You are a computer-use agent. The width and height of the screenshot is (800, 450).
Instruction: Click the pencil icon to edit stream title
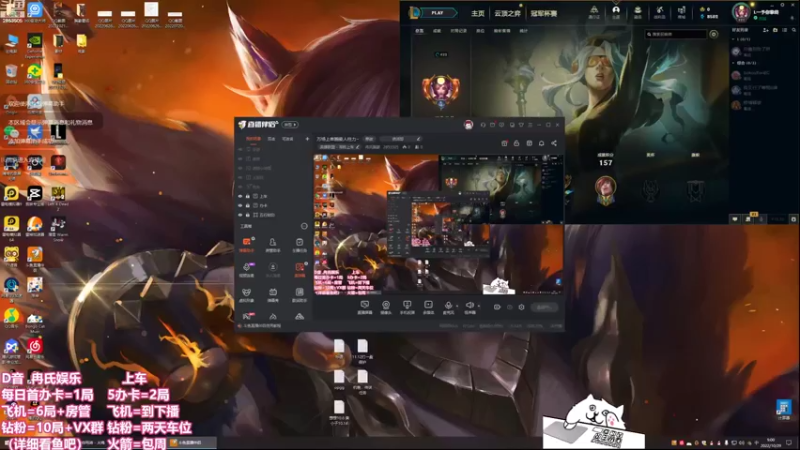coord(419,139)
